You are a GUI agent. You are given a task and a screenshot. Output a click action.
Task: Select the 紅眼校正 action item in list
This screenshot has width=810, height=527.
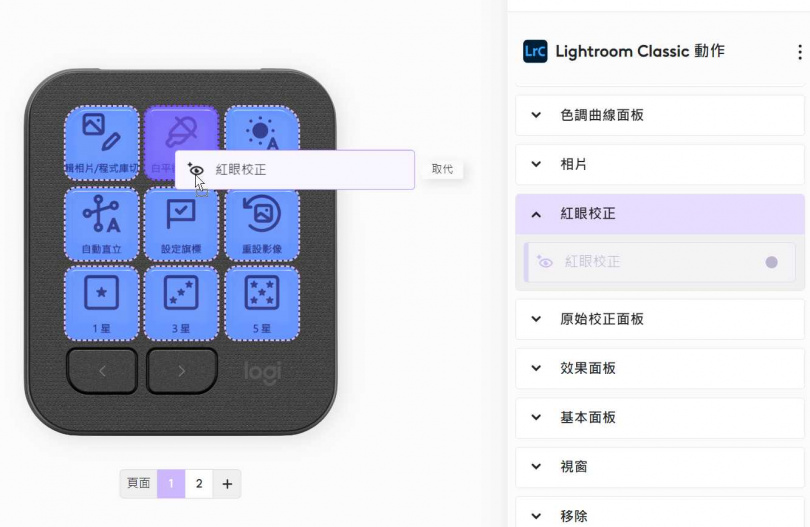[x=660, y=262]
